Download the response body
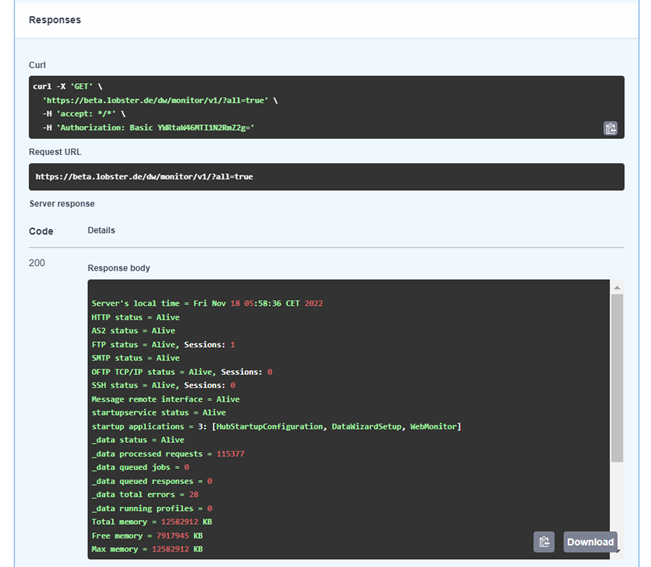The width and height of the screenshot is (651, 567). pyautogui.click(x=590, y=542)
